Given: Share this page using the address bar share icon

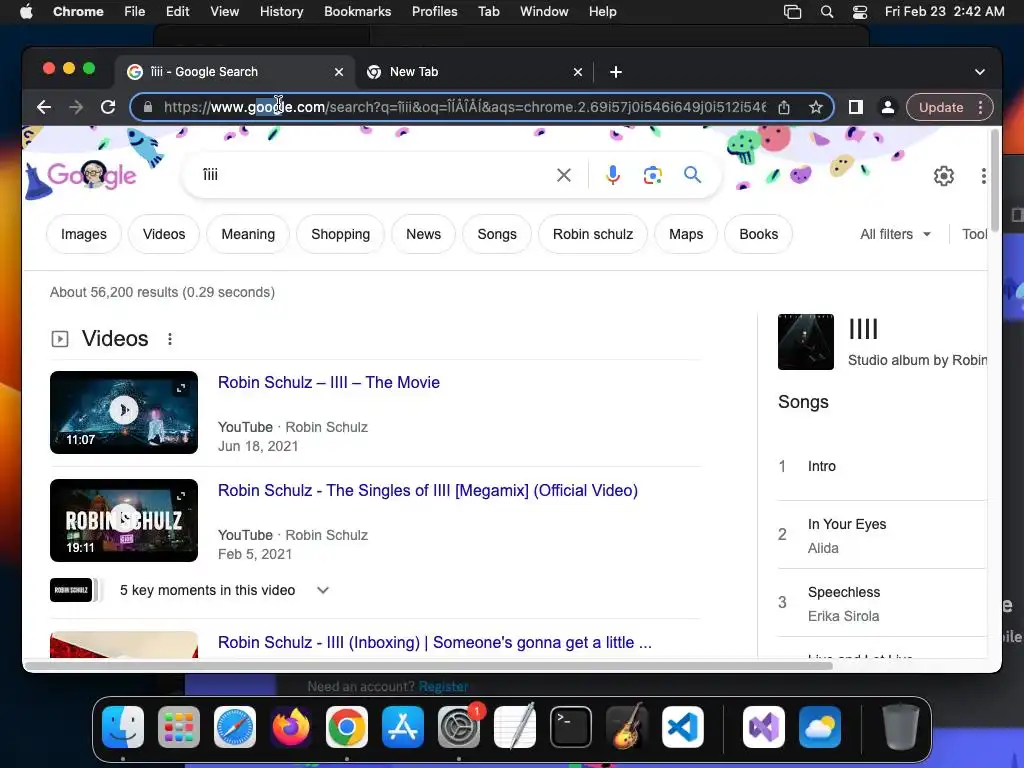Looking at the screenshot, I should pyautogui.click(x=784, y=107).
